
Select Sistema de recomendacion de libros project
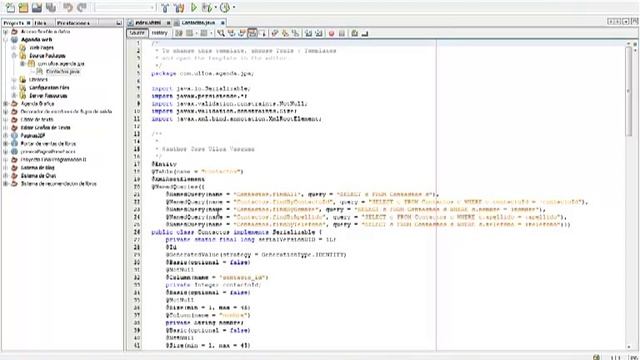click(x=58, y=184)
